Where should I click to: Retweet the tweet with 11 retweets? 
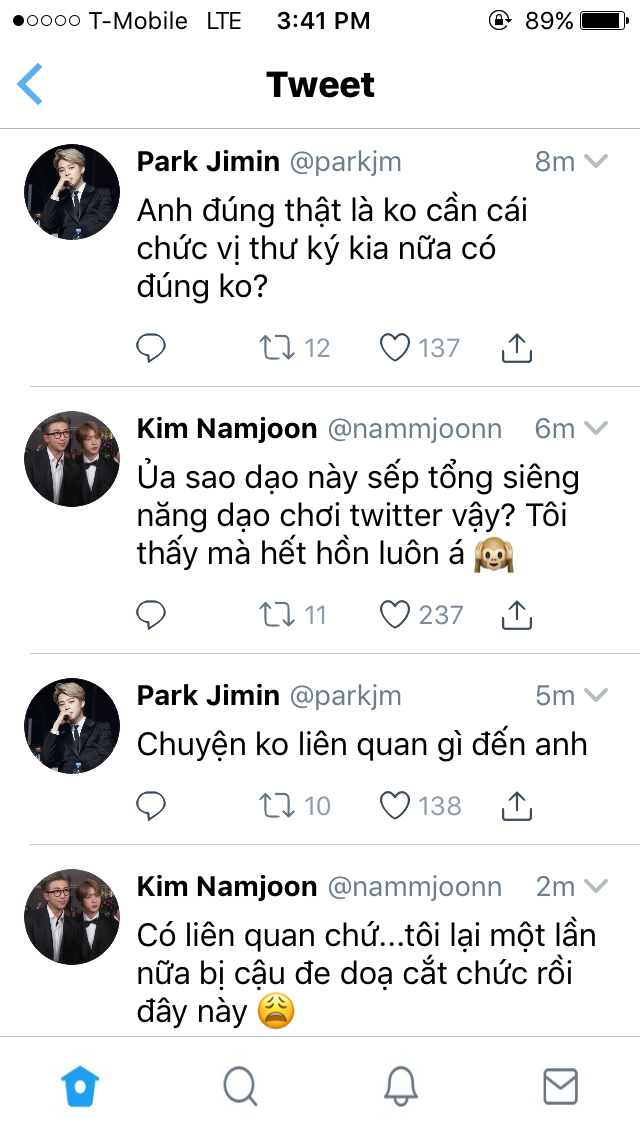276,614
